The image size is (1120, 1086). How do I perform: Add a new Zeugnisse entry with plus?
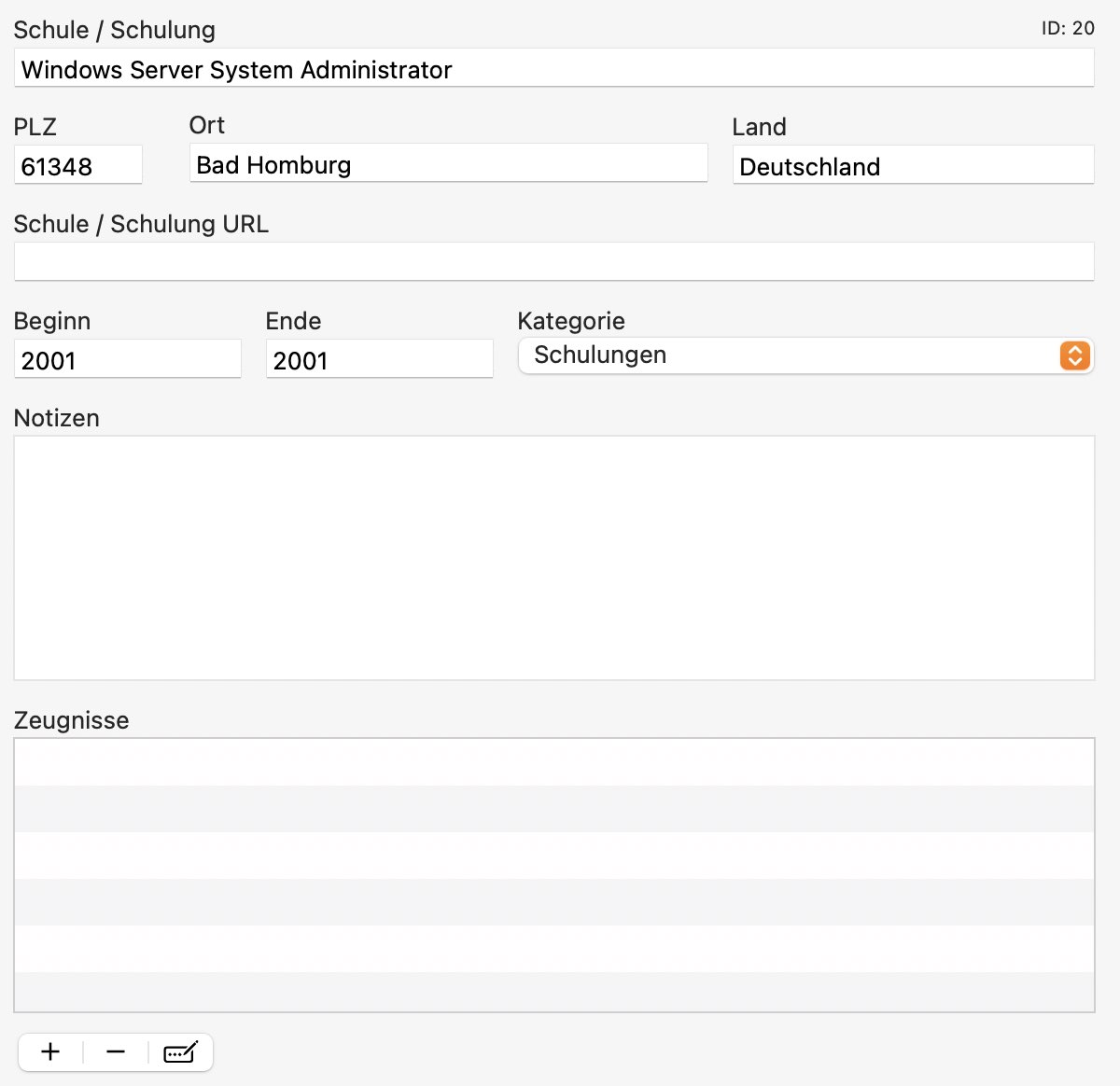[50, 1052]
